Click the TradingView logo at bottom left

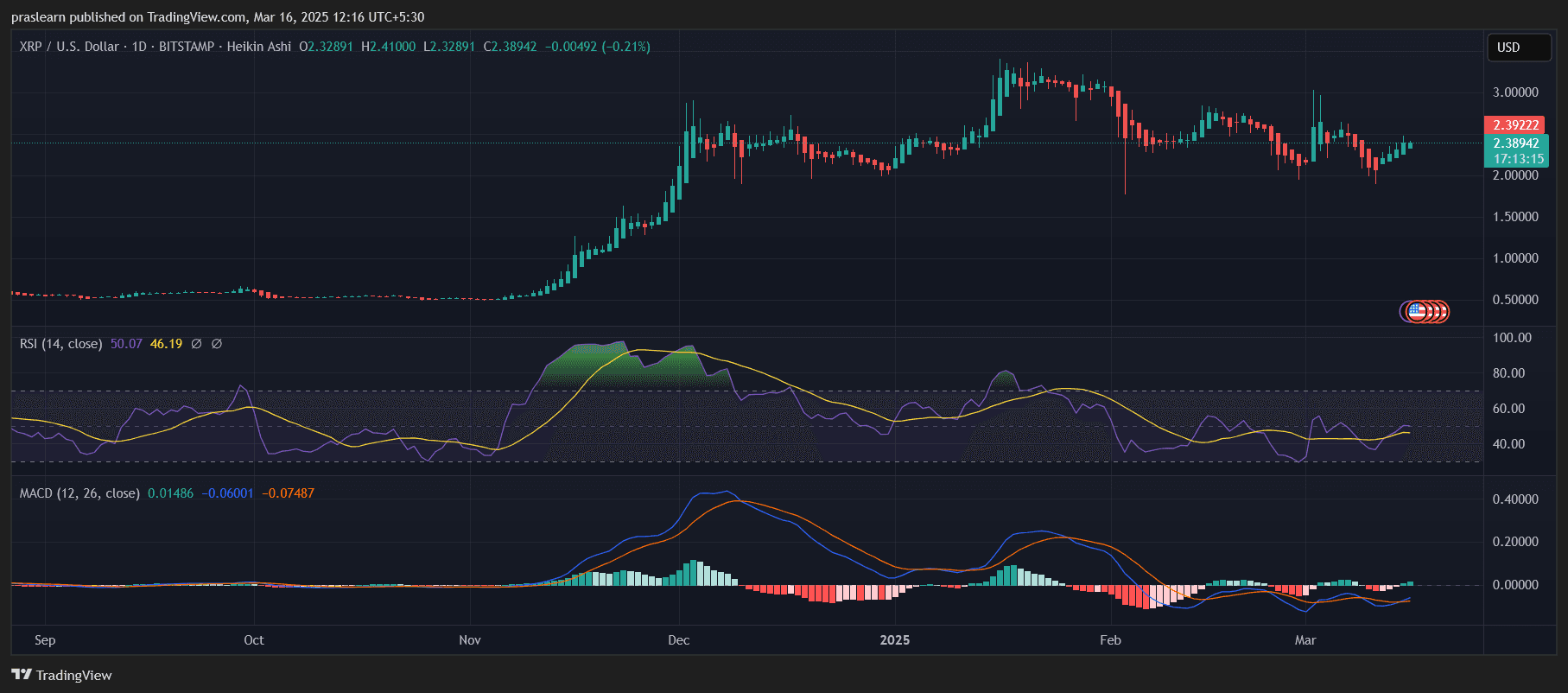pyautogui.click(x=61, y=675)
